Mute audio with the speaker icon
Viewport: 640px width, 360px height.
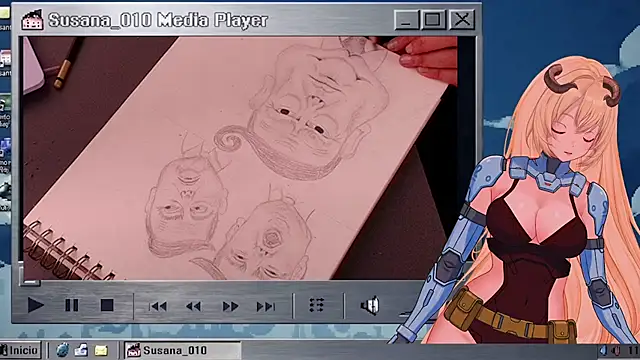(370, 306)
